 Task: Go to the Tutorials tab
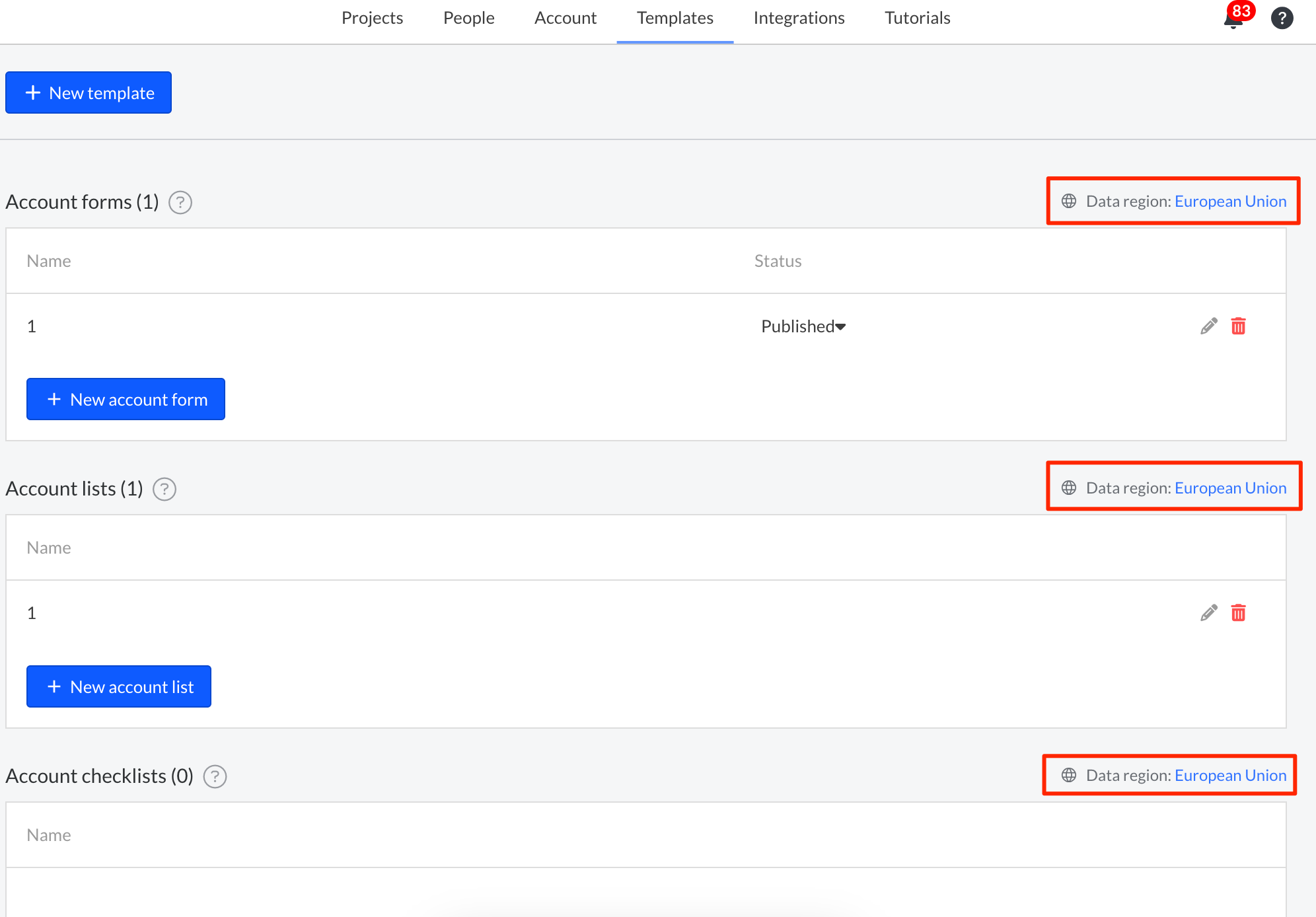click(x=917, y=18)
